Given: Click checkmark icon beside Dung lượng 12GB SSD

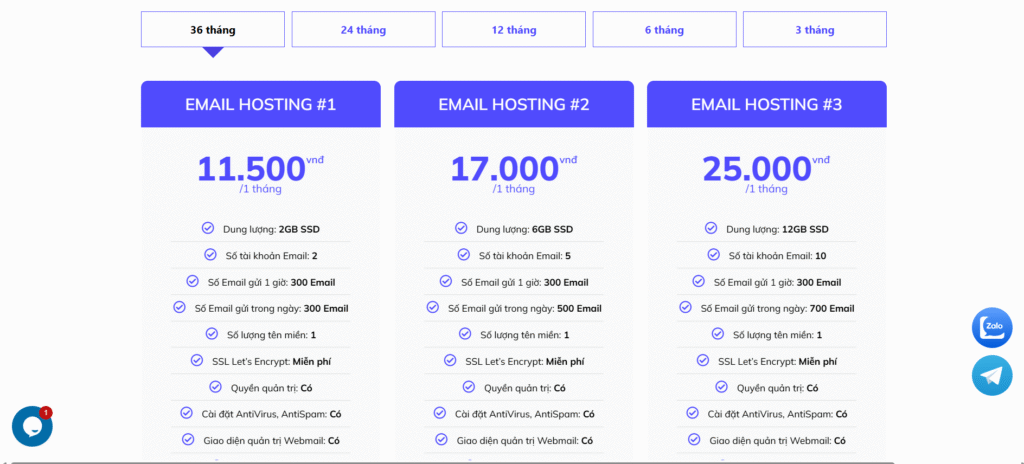Looking at the screenshot, I should coord(711,228).
